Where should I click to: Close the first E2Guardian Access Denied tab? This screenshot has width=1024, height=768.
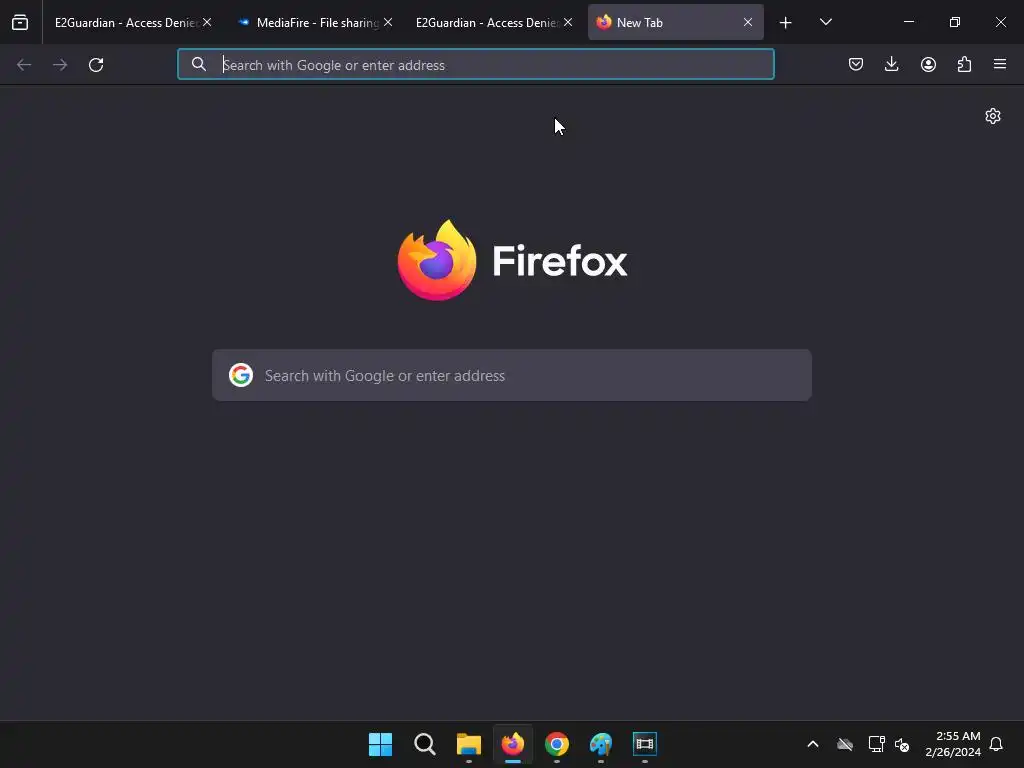tap(207, 22)
